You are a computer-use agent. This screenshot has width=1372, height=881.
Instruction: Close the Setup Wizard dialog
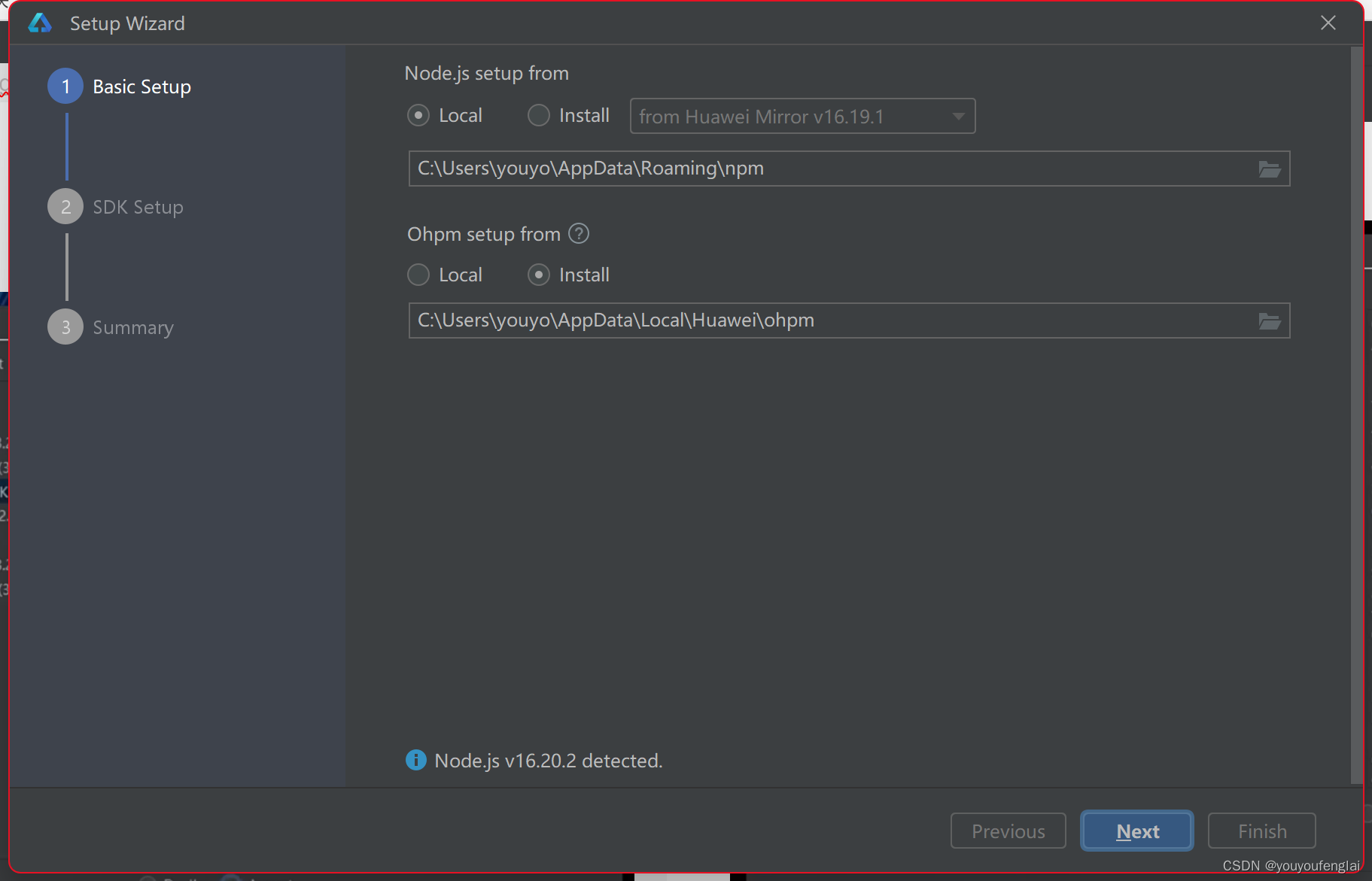pos(1328,23)
